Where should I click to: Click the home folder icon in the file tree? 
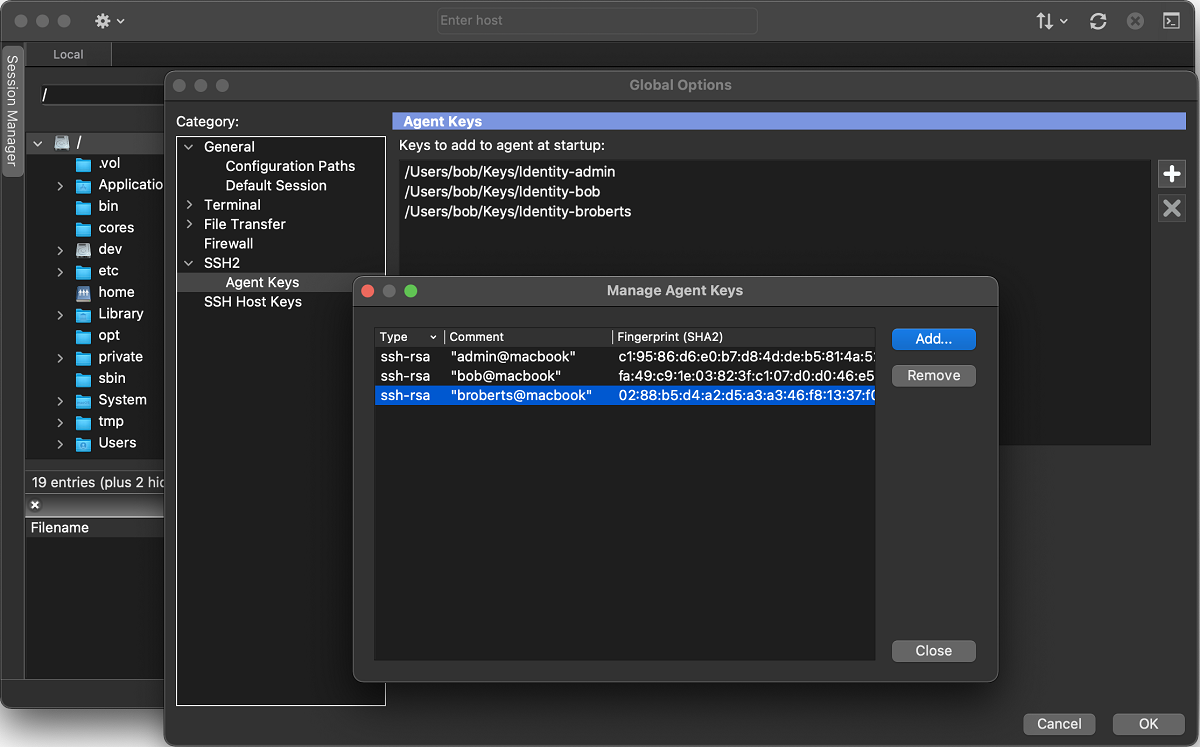click(x=83, y=292)
